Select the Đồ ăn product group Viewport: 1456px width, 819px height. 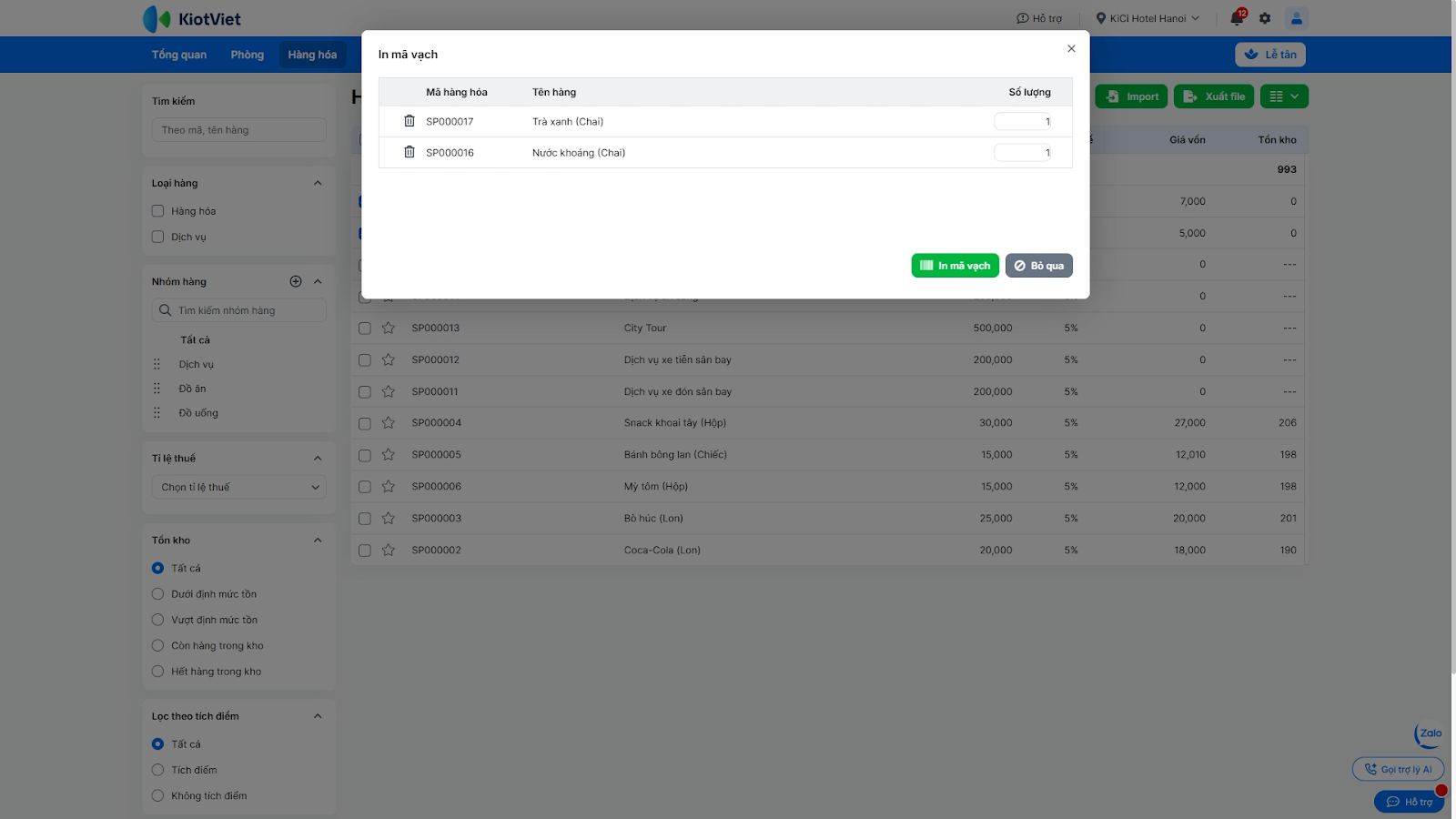click(192, 389)
